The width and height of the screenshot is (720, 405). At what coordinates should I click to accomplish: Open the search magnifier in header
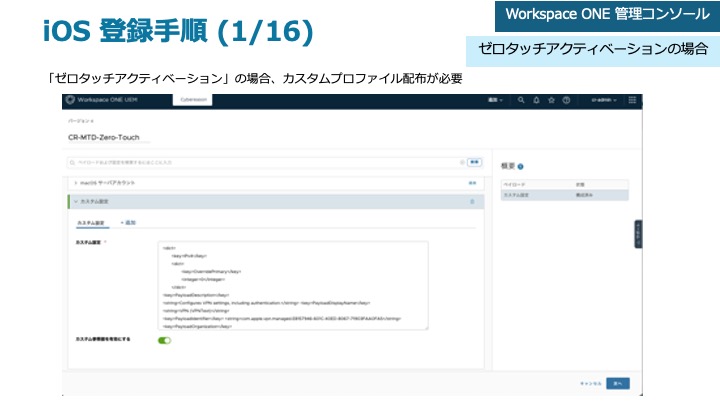[521, 100]
